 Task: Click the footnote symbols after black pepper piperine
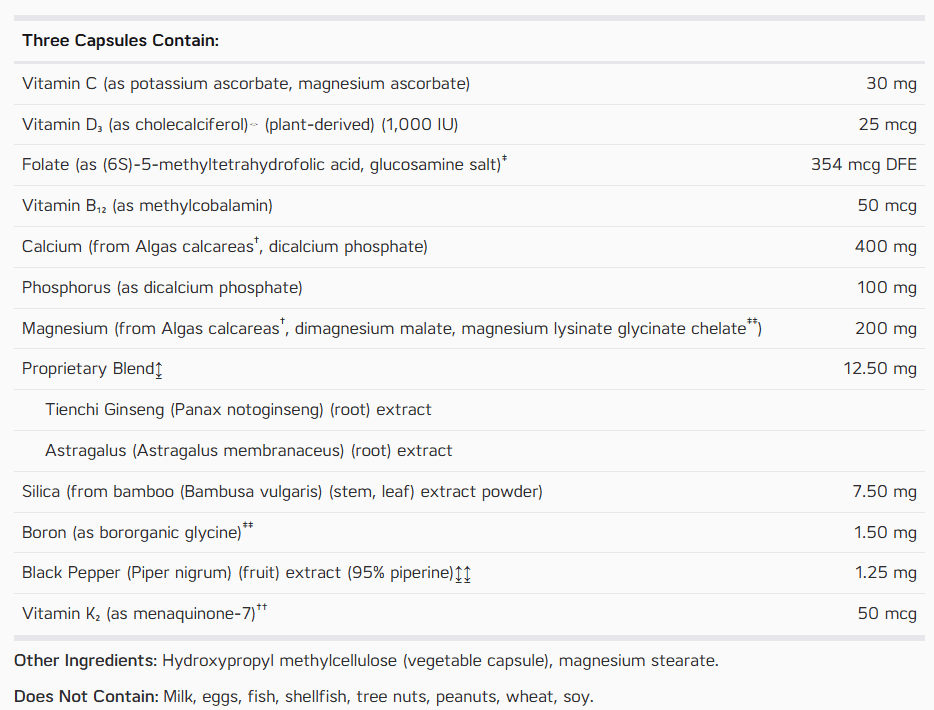[x=463, y=574]
